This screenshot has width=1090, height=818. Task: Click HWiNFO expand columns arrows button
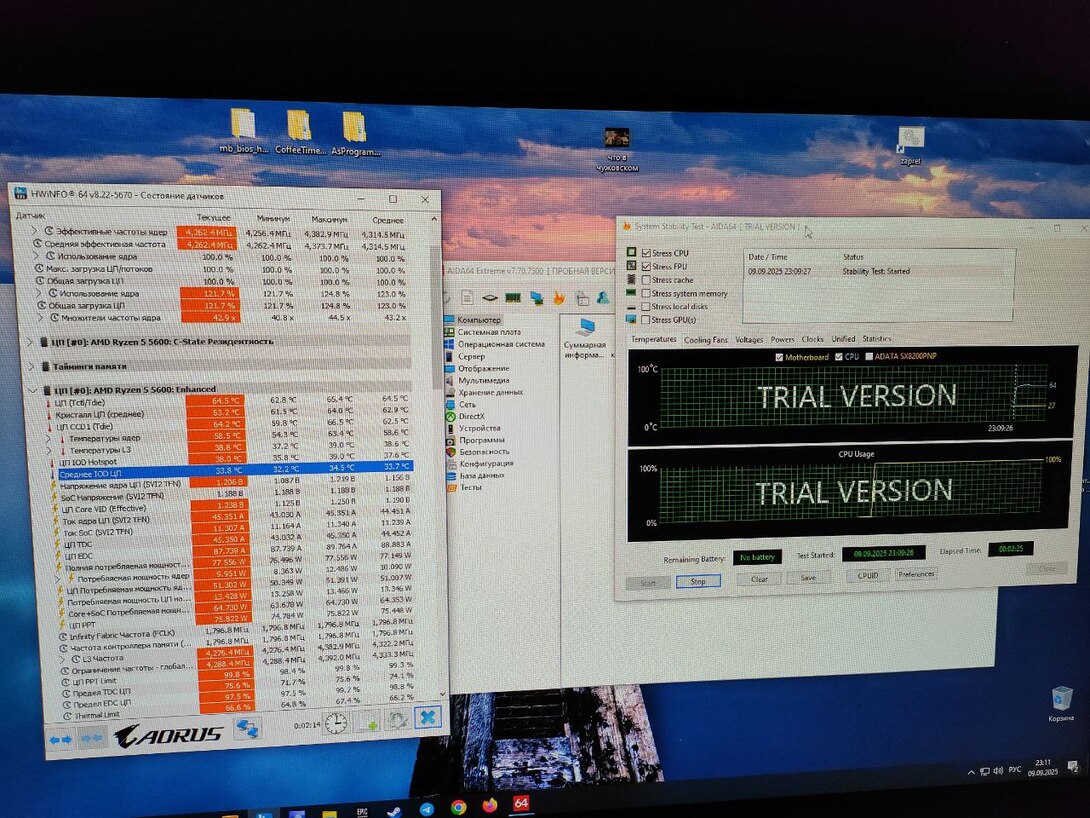click(60, 739)
